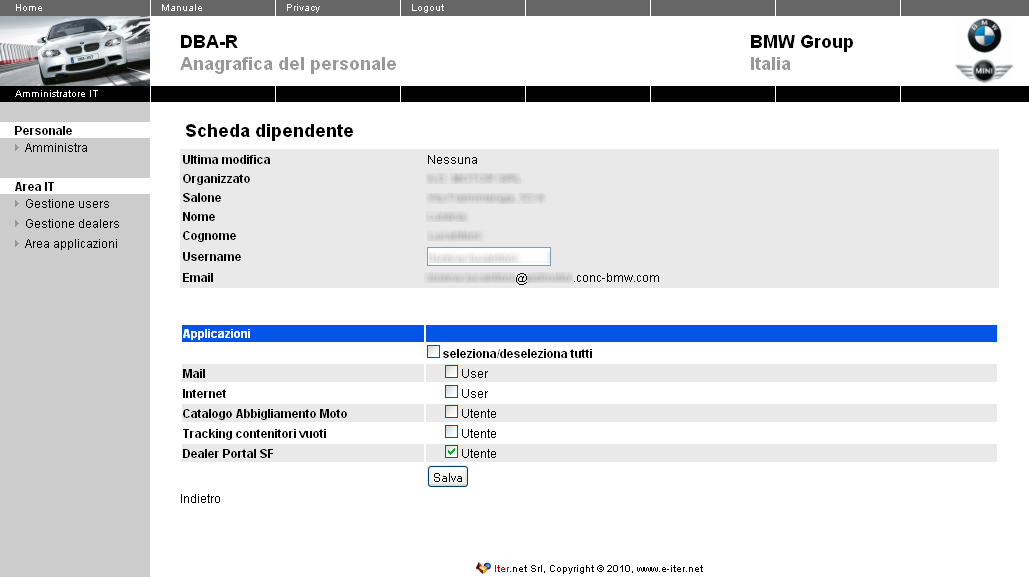This screenshot has width=1029, height=577.
Task: Click the BMW car header image
Action: click(x=75, y=51)
